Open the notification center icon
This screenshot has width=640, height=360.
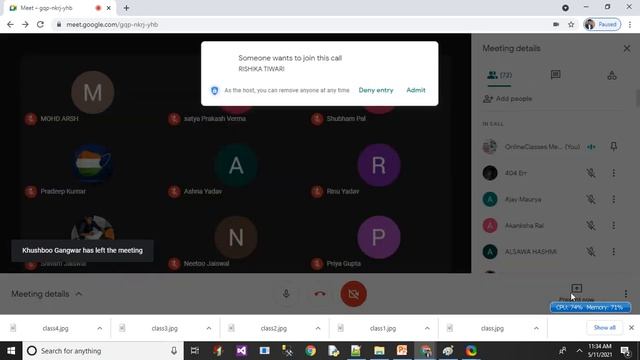pos(625,351)
